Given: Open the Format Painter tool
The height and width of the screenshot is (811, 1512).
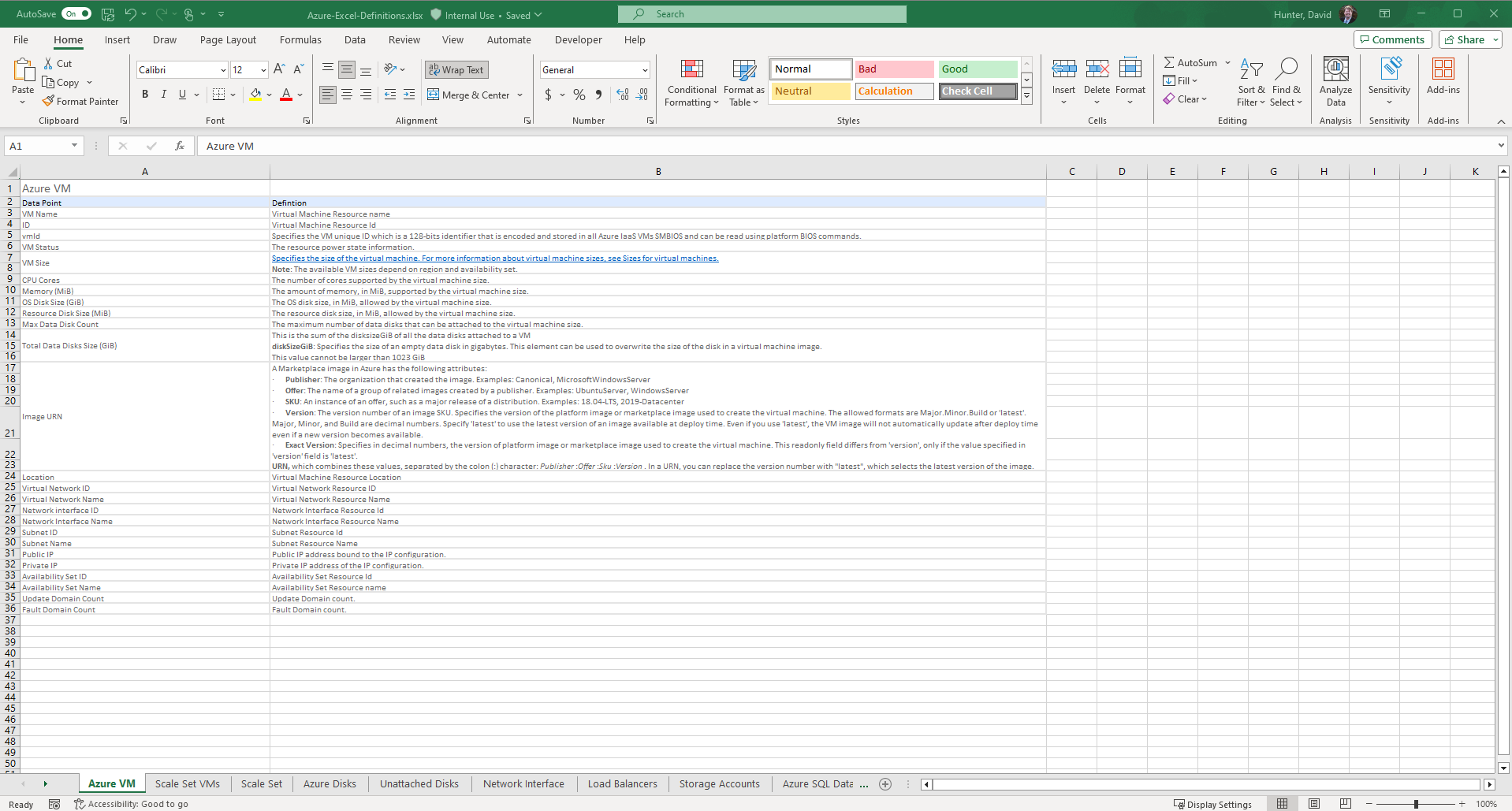Looking at the screenshot, I should tap(81, 101).
